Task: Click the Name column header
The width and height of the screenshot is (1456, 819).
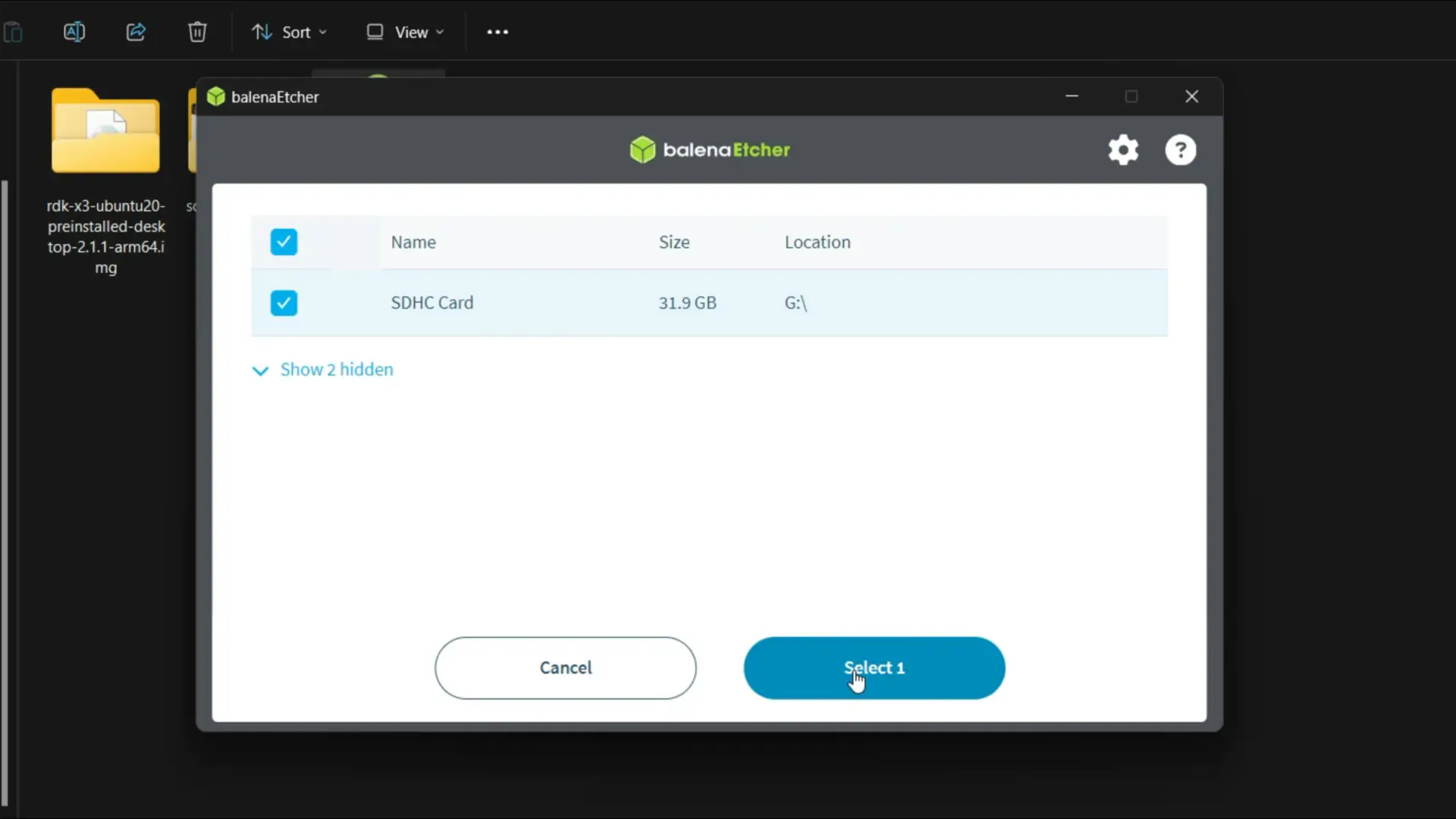Action: pyautogui.click(x=413, y=242)
